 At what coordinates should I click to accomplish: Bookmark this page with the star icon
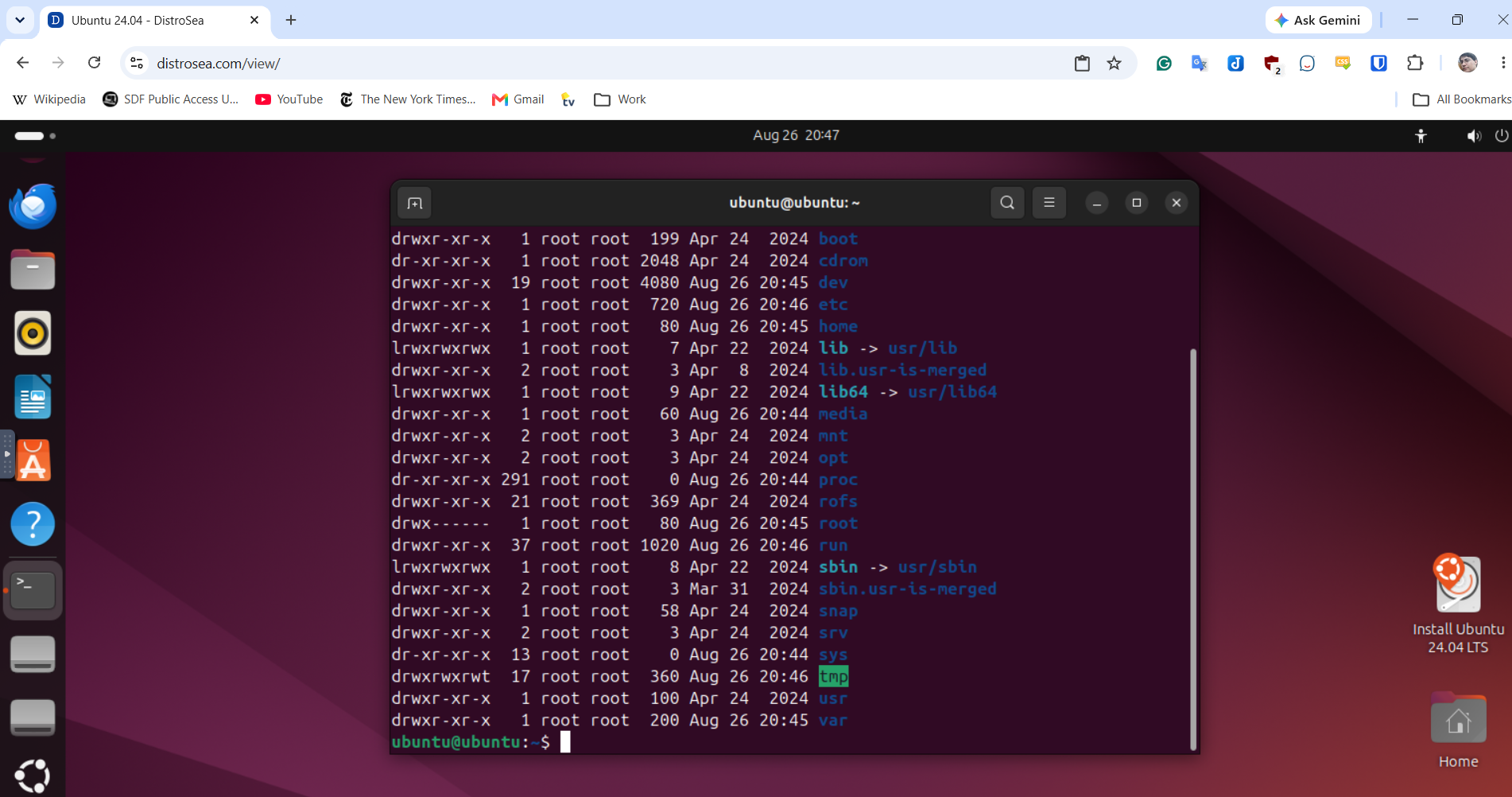point(1114,63)
